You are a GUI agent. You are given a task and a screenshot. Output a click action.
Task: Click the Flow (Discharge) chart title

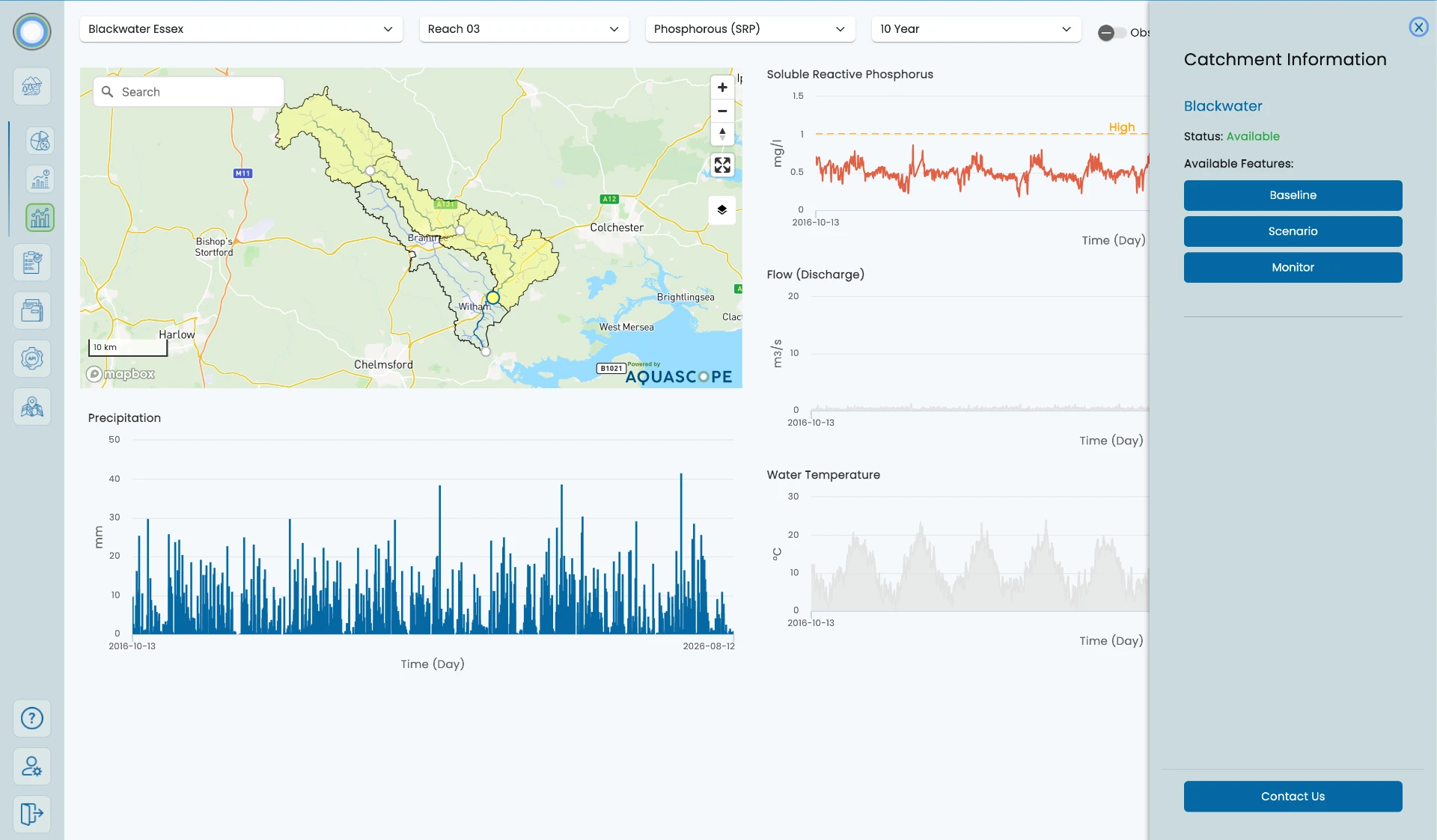(815, 275)
